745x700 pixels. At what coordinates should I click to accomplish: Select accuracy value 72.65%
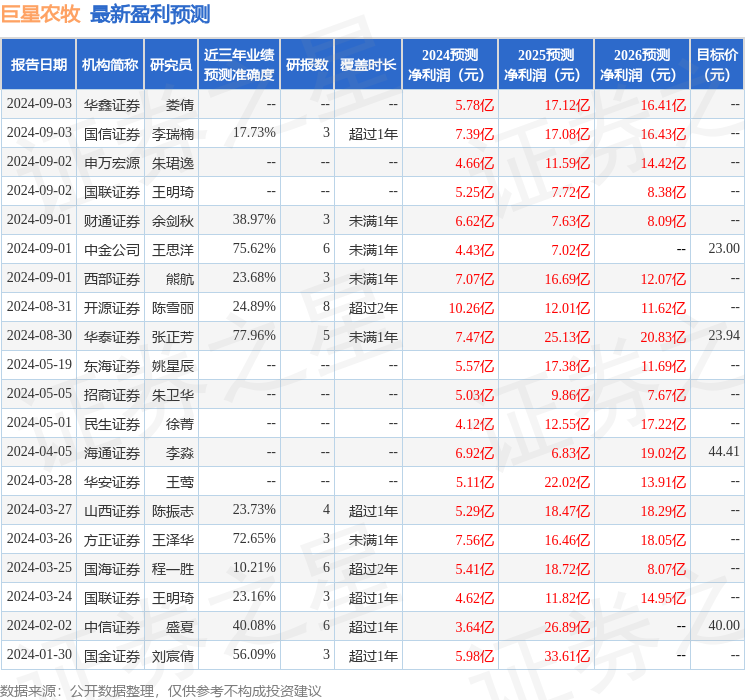254,538
